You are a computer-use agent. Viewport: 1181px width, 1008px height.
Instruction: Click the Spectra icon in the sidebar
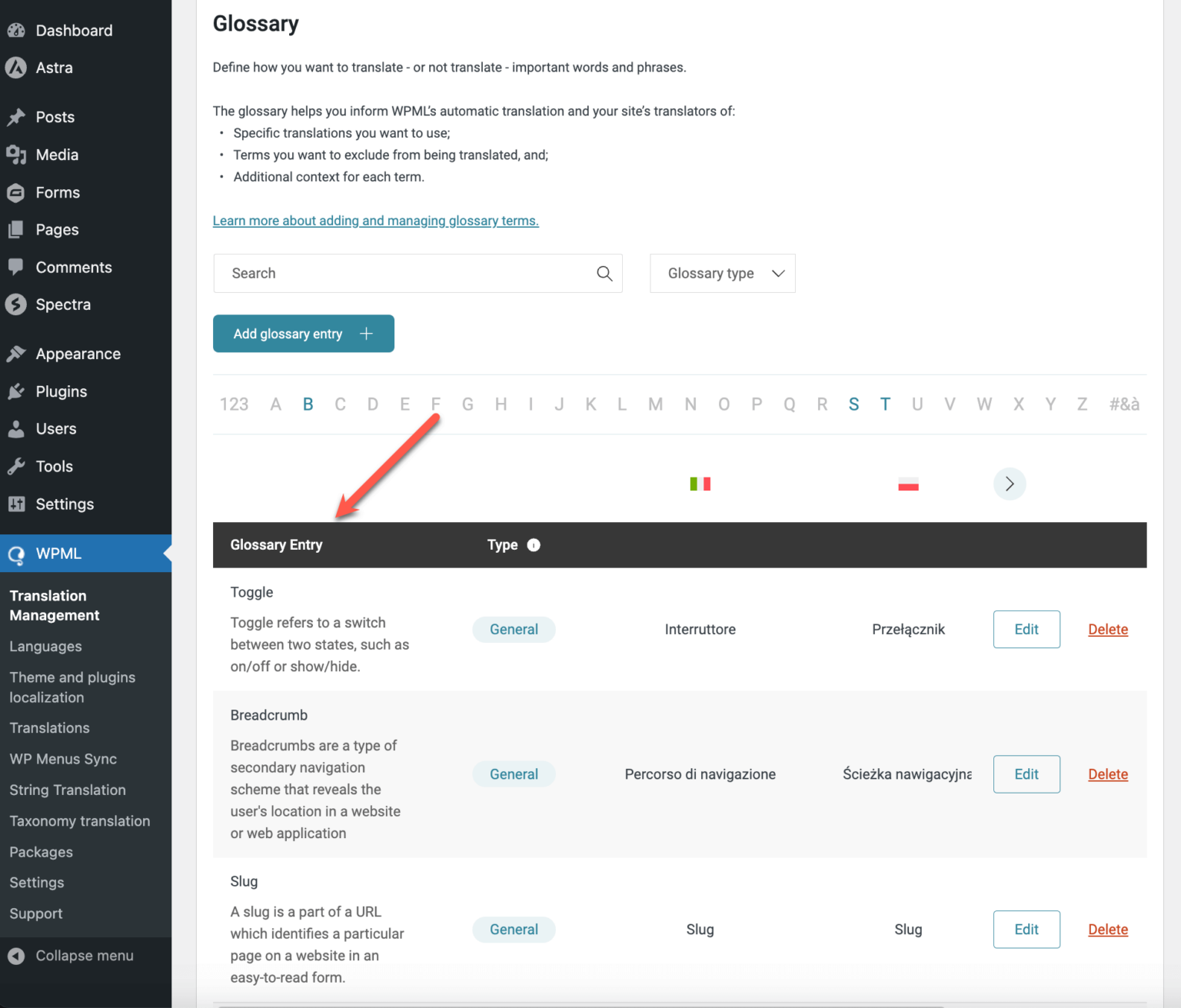[17, 304]
